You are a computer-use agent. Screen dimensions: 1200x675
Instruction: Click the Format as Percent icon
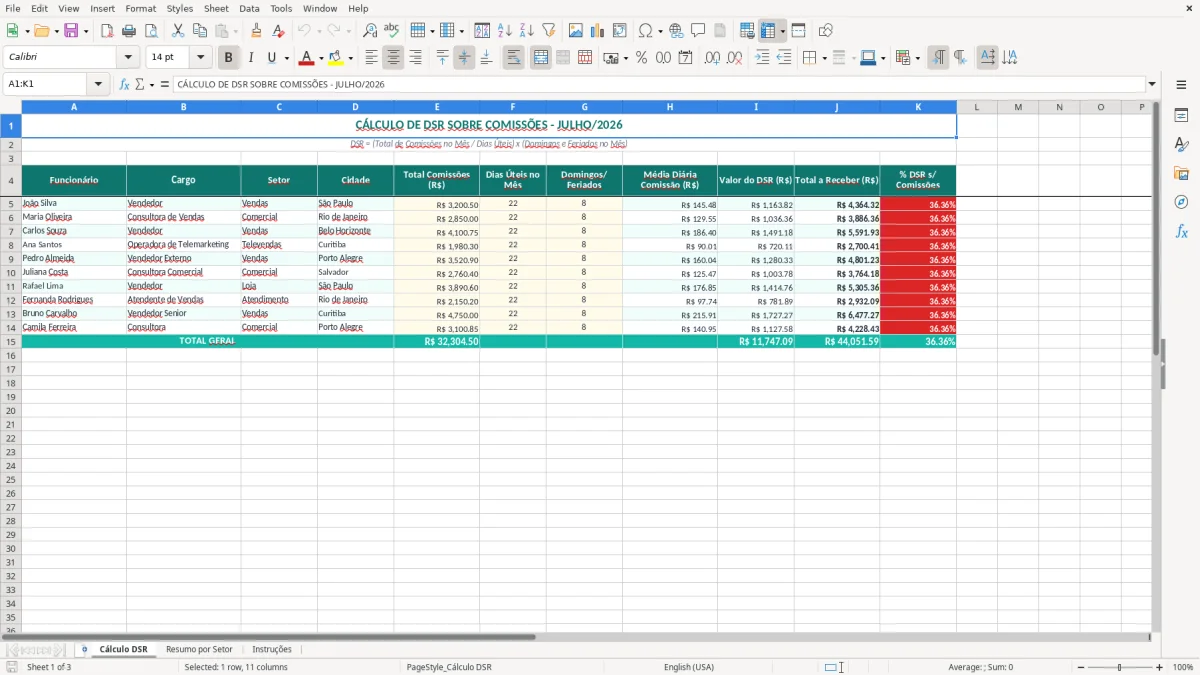[x=642, y=58]
